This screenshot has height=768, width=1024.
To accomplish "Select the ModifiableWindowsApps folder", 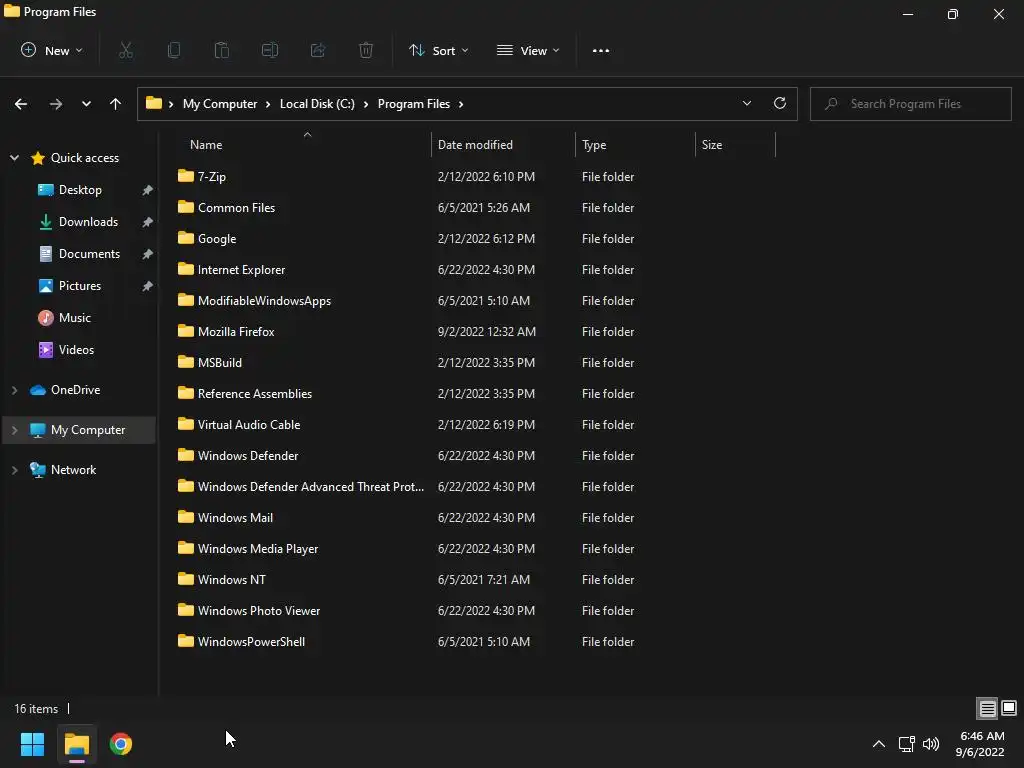I will point(264,300).
